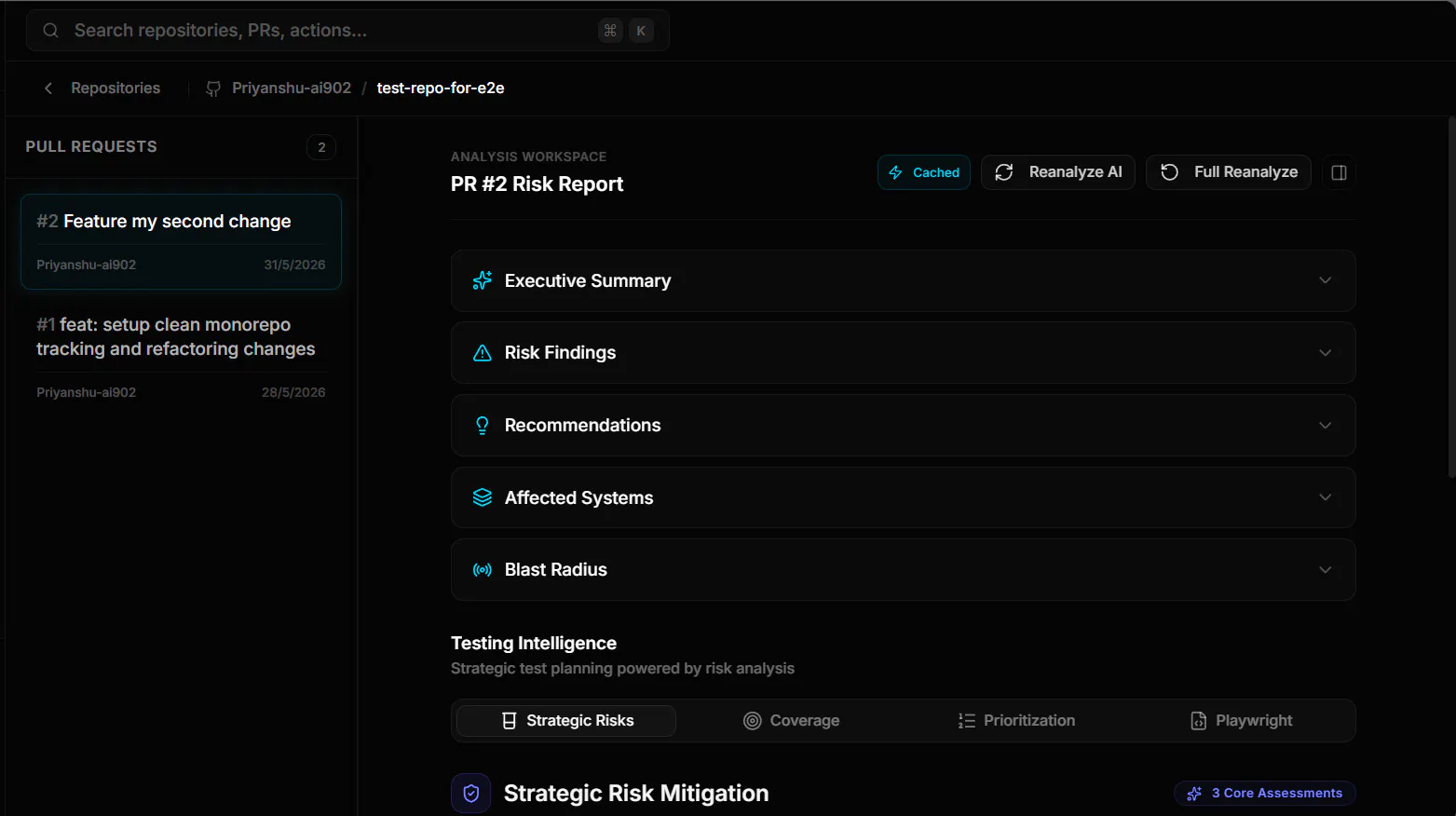1456x816 pixels.
Task: Click ANALYSIS WORKSPACE label
Action: tap(528, 156)
